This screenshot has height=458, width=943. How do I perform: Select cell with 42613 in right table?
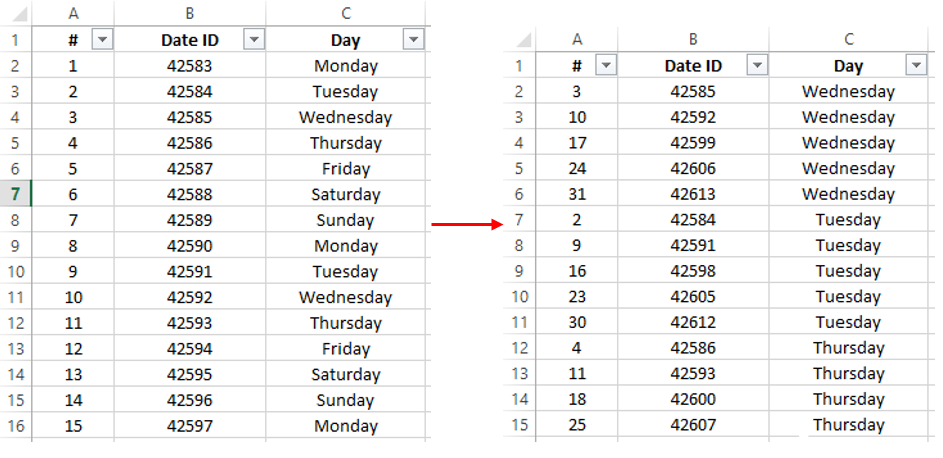click(x=693, y=194)
